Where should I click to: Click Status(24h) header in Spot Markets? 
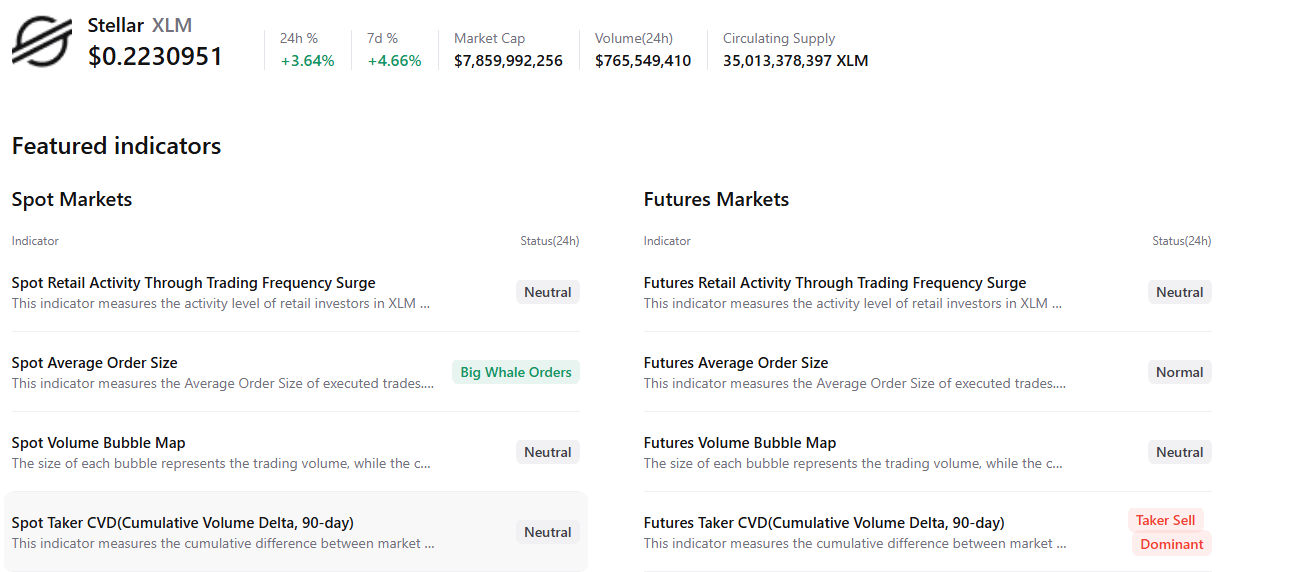pos(549,241)
